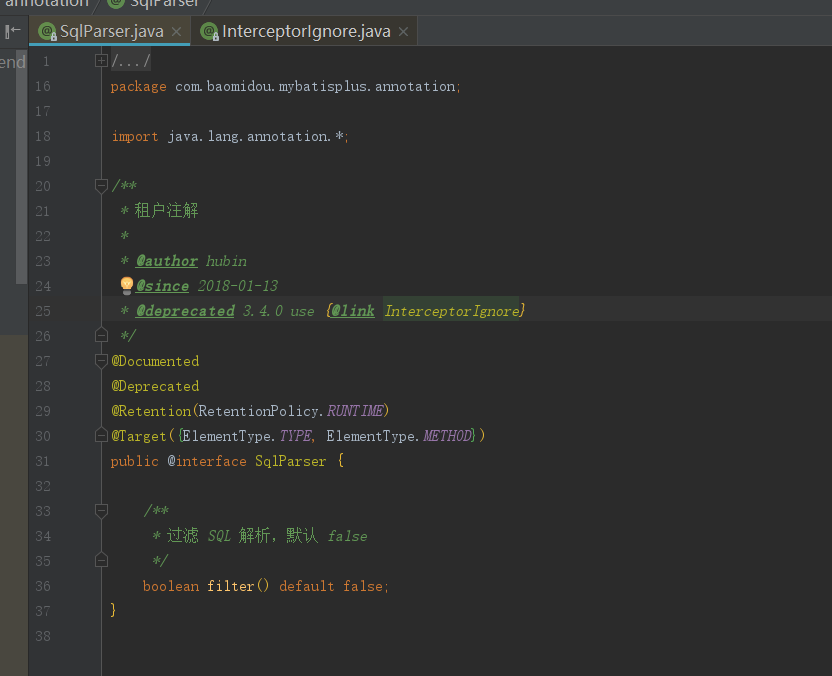Click the annotation icon on SqlParser.java tab
The image size is (832, 676).
[x=46, y=31]
